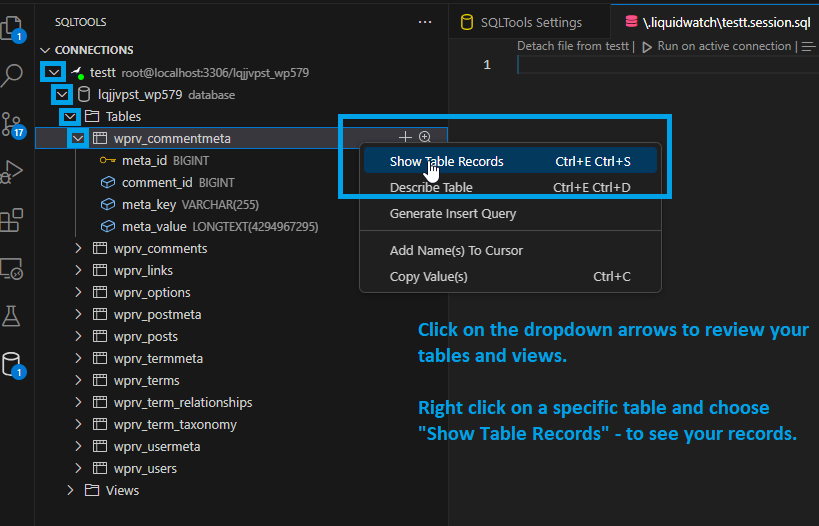
Task: Open the Extensions view icon
Action: tap(11, 220)
